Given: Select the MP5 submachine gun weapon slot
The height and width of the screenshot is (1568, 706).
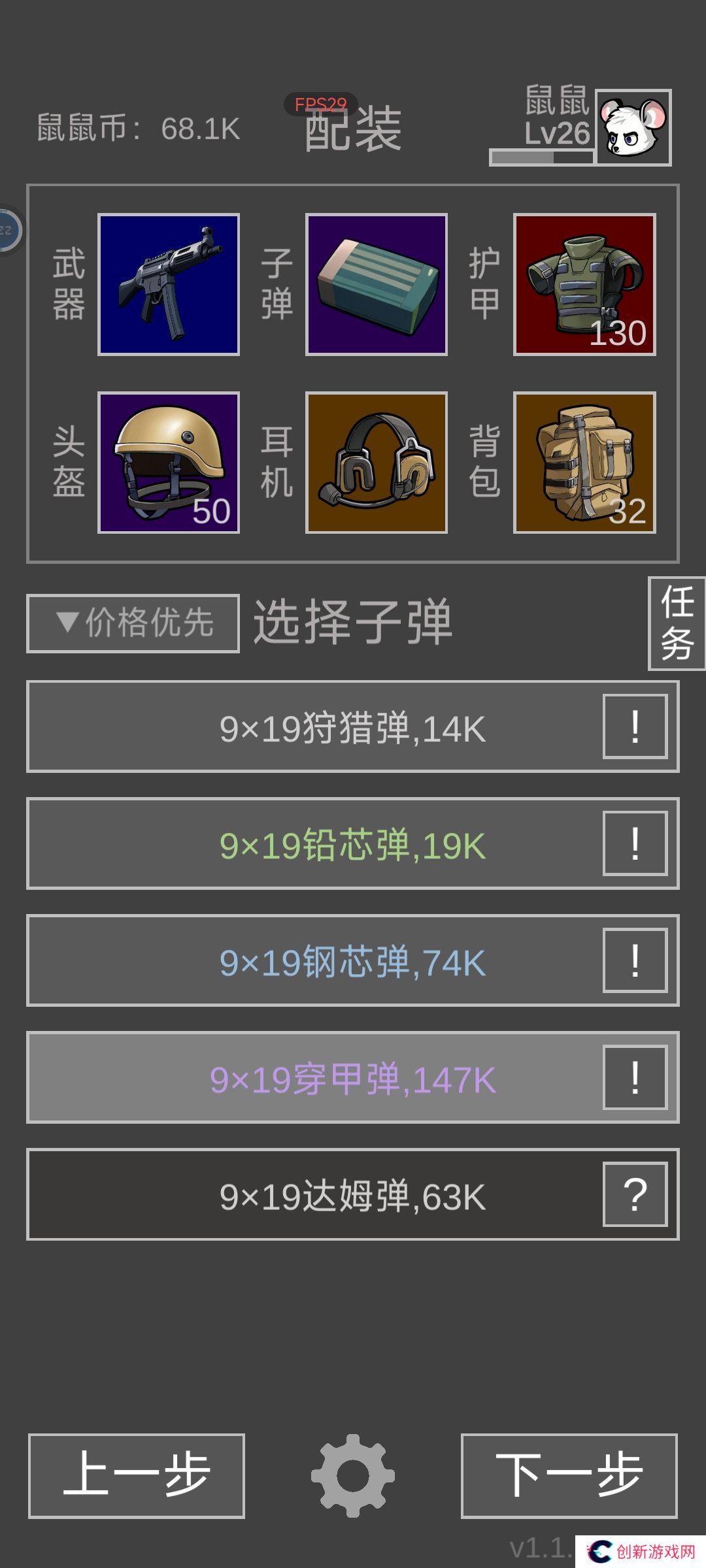Looking at the screenshot, I should pos(169,285).
